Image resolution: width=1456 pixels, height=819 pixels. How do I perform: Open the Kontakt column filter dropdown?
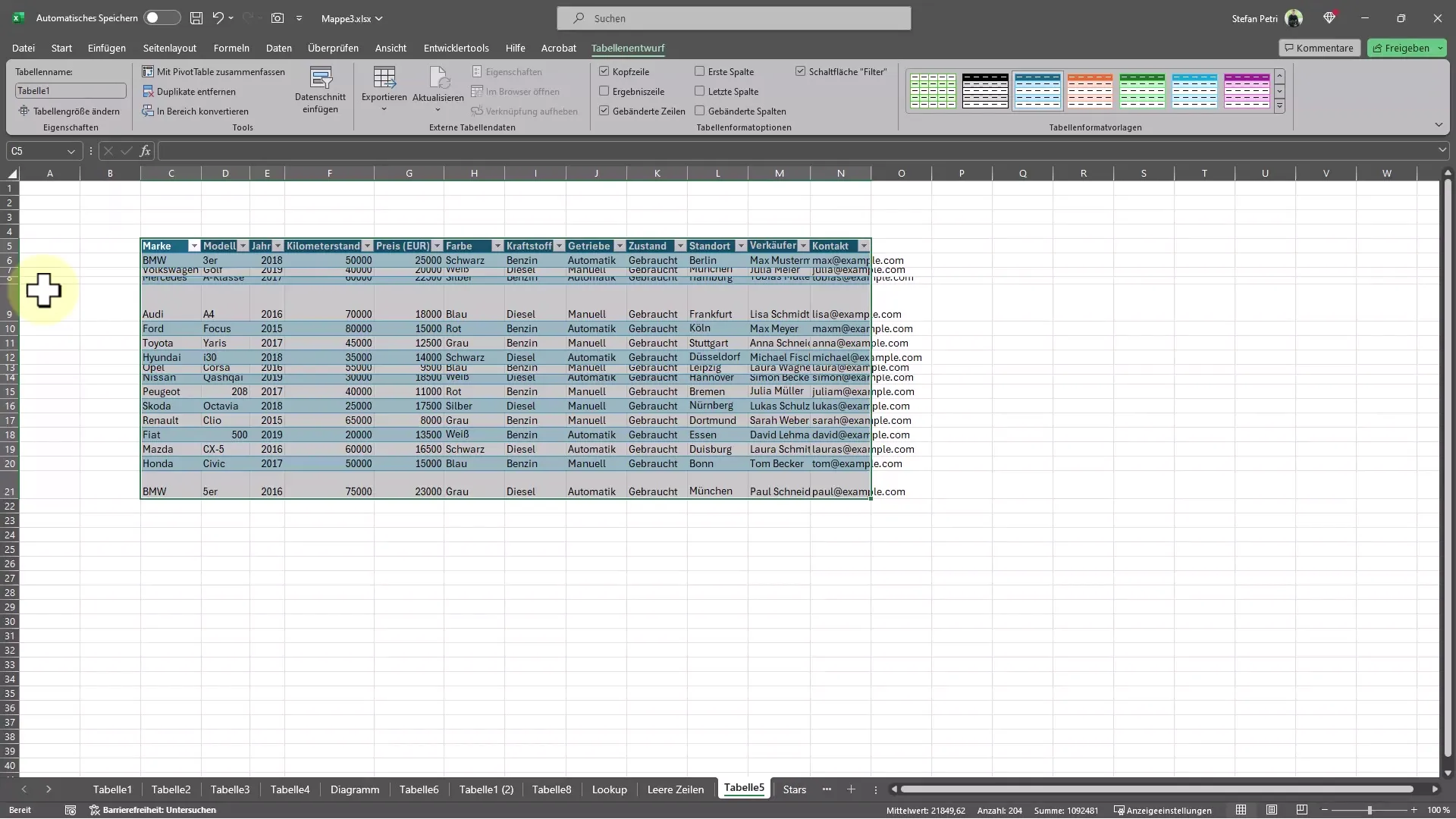point(864,246)
